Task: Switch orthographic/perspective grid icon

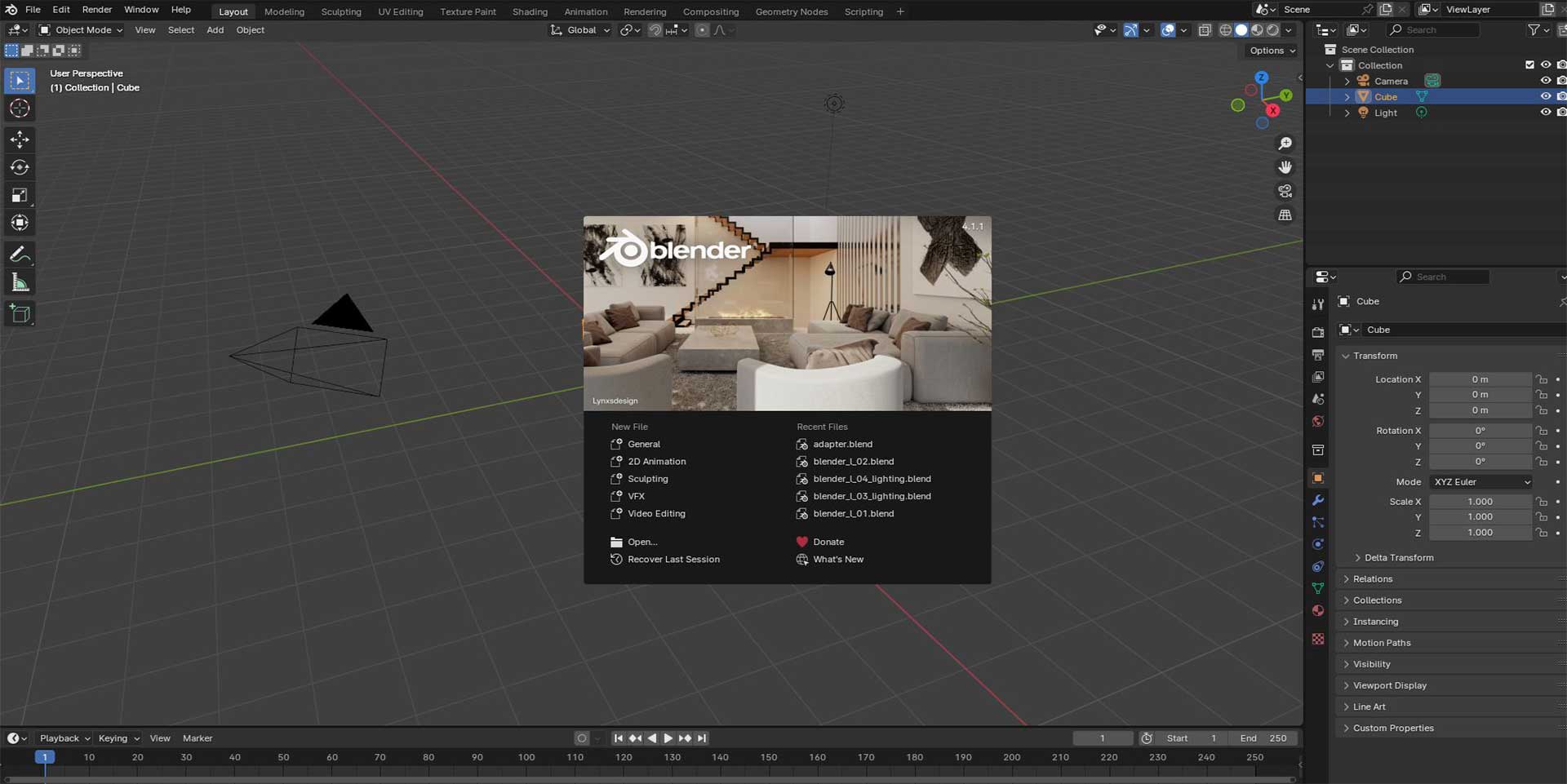Action: 1285,215
